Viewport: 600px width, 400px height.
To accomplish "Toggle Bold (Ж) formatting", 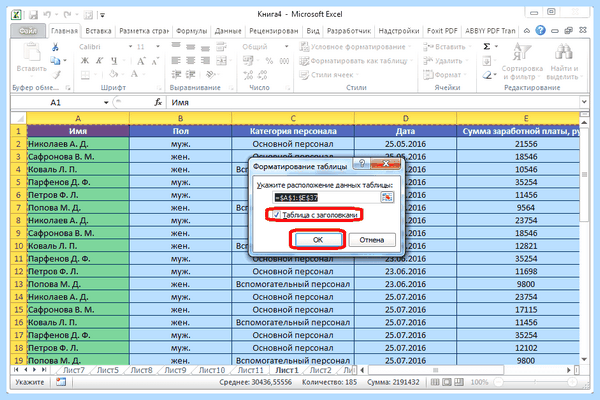I will pyautogui.click(x=85, y=60).
